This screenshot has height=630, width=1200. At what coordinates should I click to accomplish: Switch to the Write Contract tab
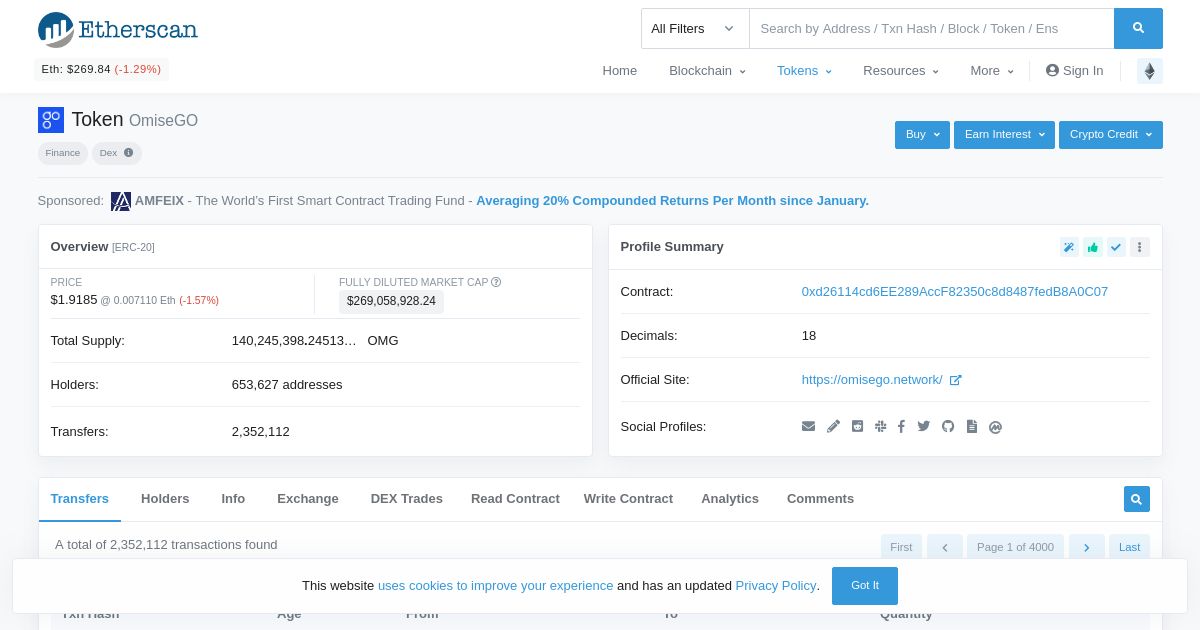(x=628, y=499)
